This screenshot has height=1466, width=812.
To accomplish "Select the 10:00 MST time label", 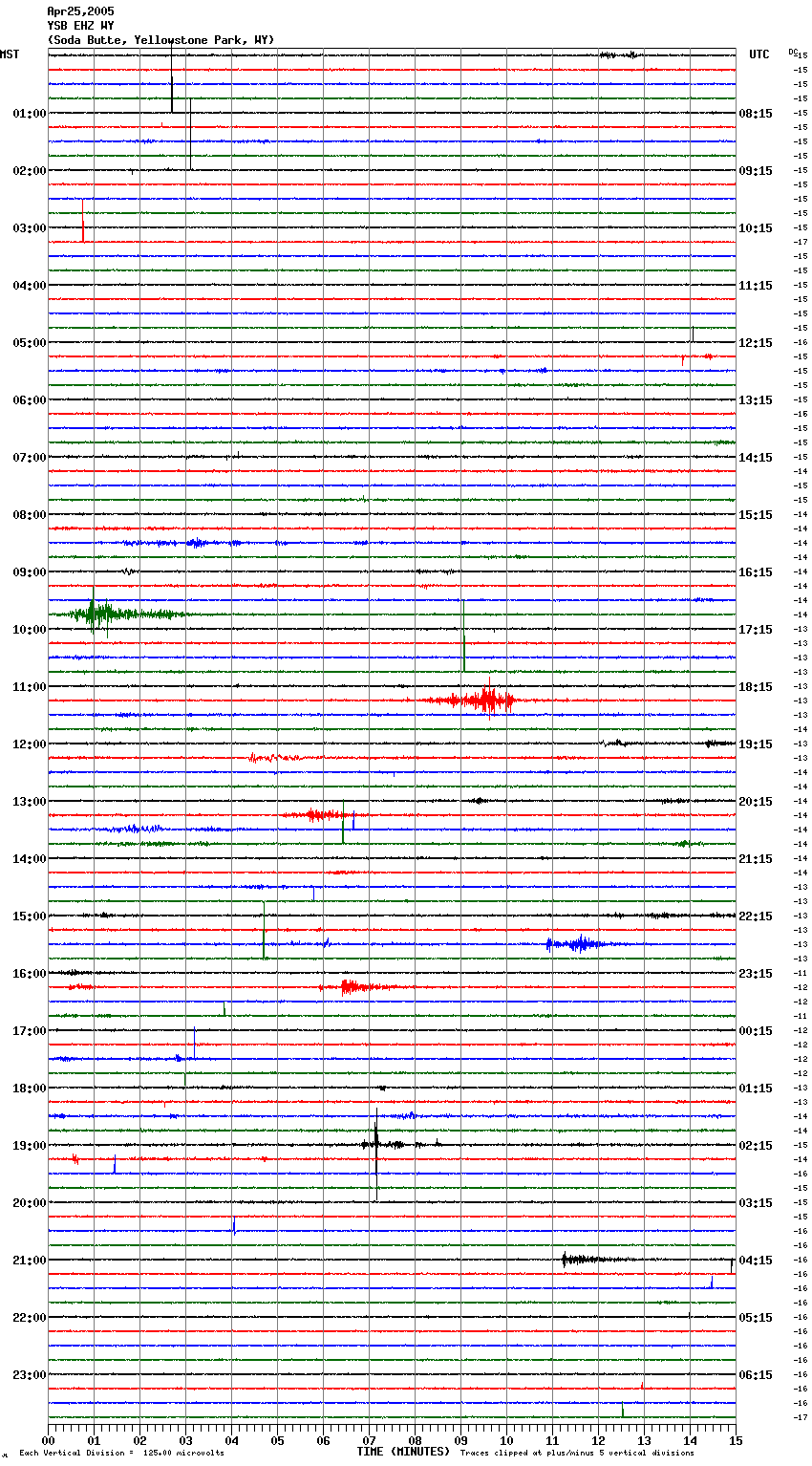I will 30,629.
